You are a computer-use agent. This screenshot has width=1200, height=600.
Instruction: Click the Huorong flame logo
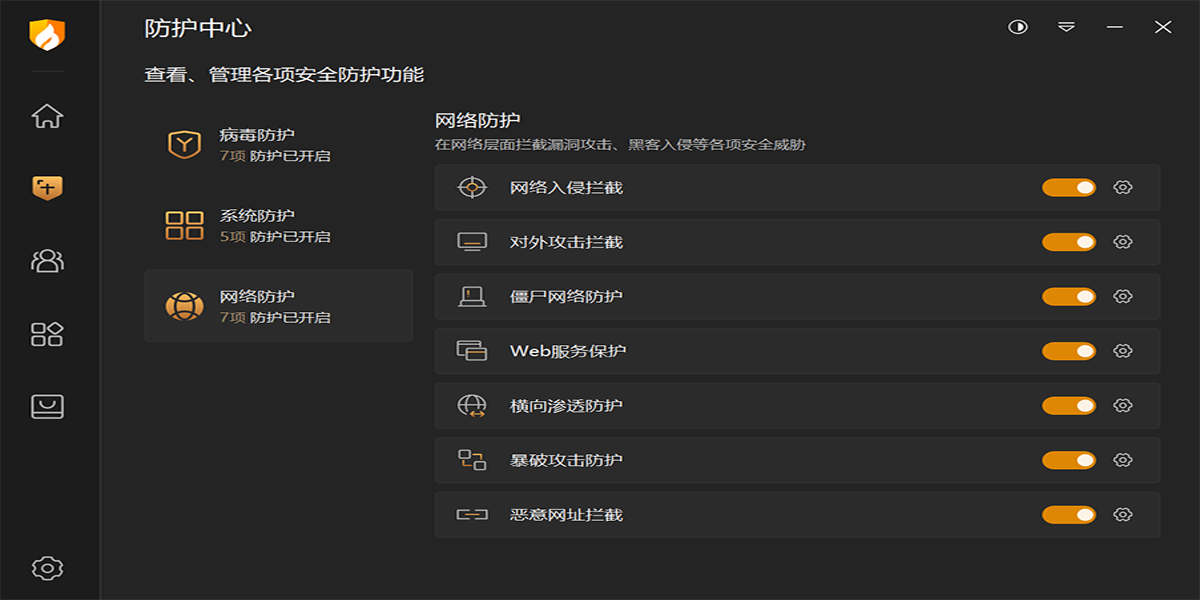[47, 35]
